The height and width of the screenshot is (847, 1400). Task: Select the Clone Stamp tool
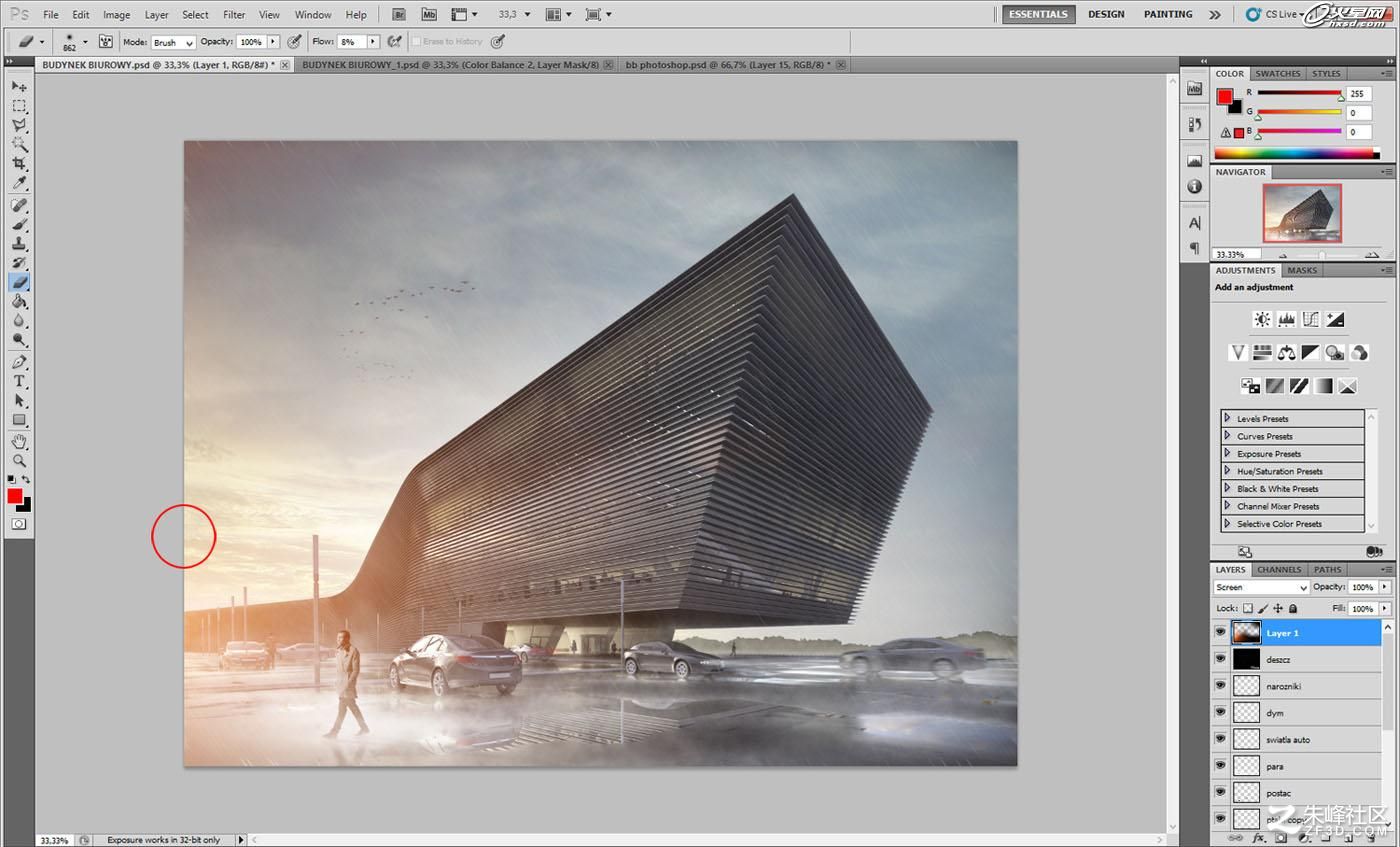click(19, 243)
